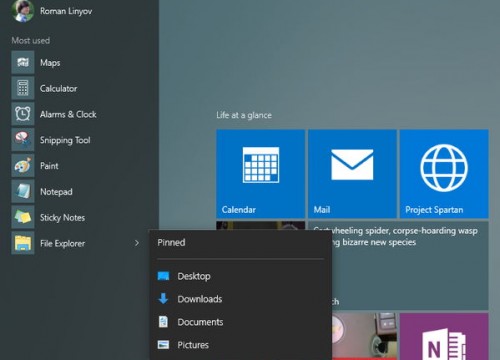This screenshot has height=360, width=500.
Task: Select Downloads in the Pinned menu
Action: tap(240, 299)
